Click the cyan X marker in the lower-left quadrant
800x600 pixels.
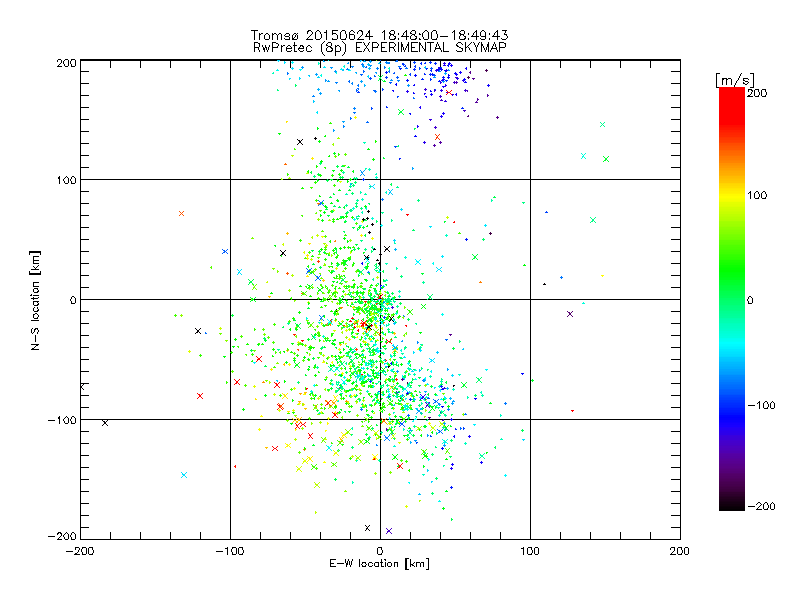pos(184,475)
